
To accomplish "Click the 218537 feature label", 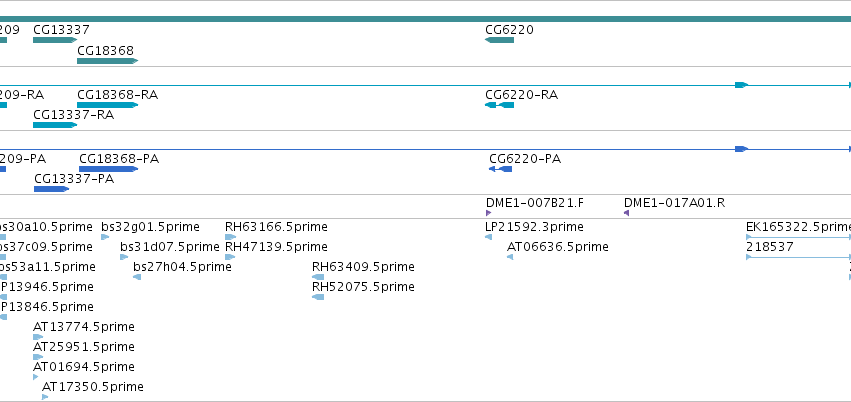I will click(770, 247).
